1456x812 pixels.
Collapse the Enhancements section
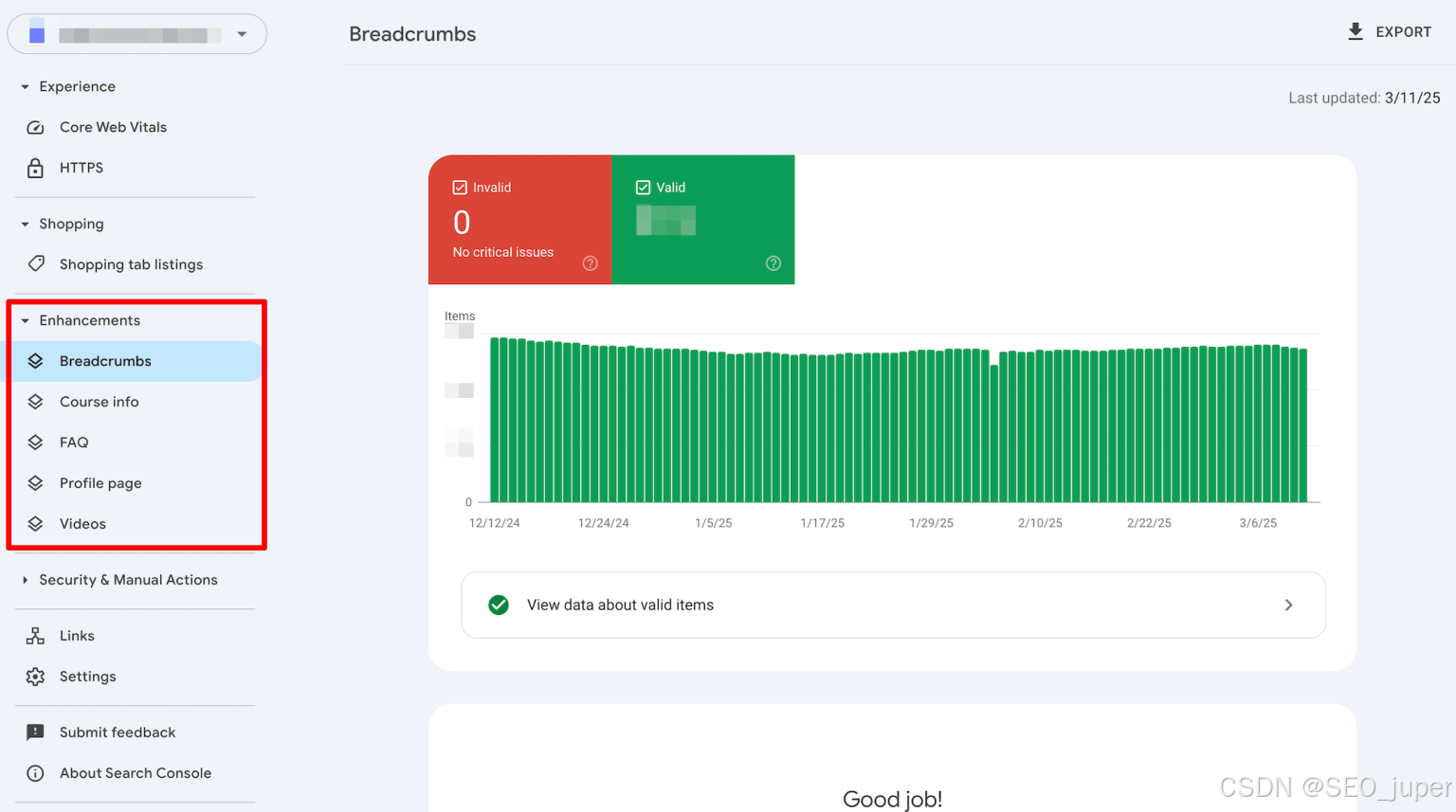click(x=26, y=320)
